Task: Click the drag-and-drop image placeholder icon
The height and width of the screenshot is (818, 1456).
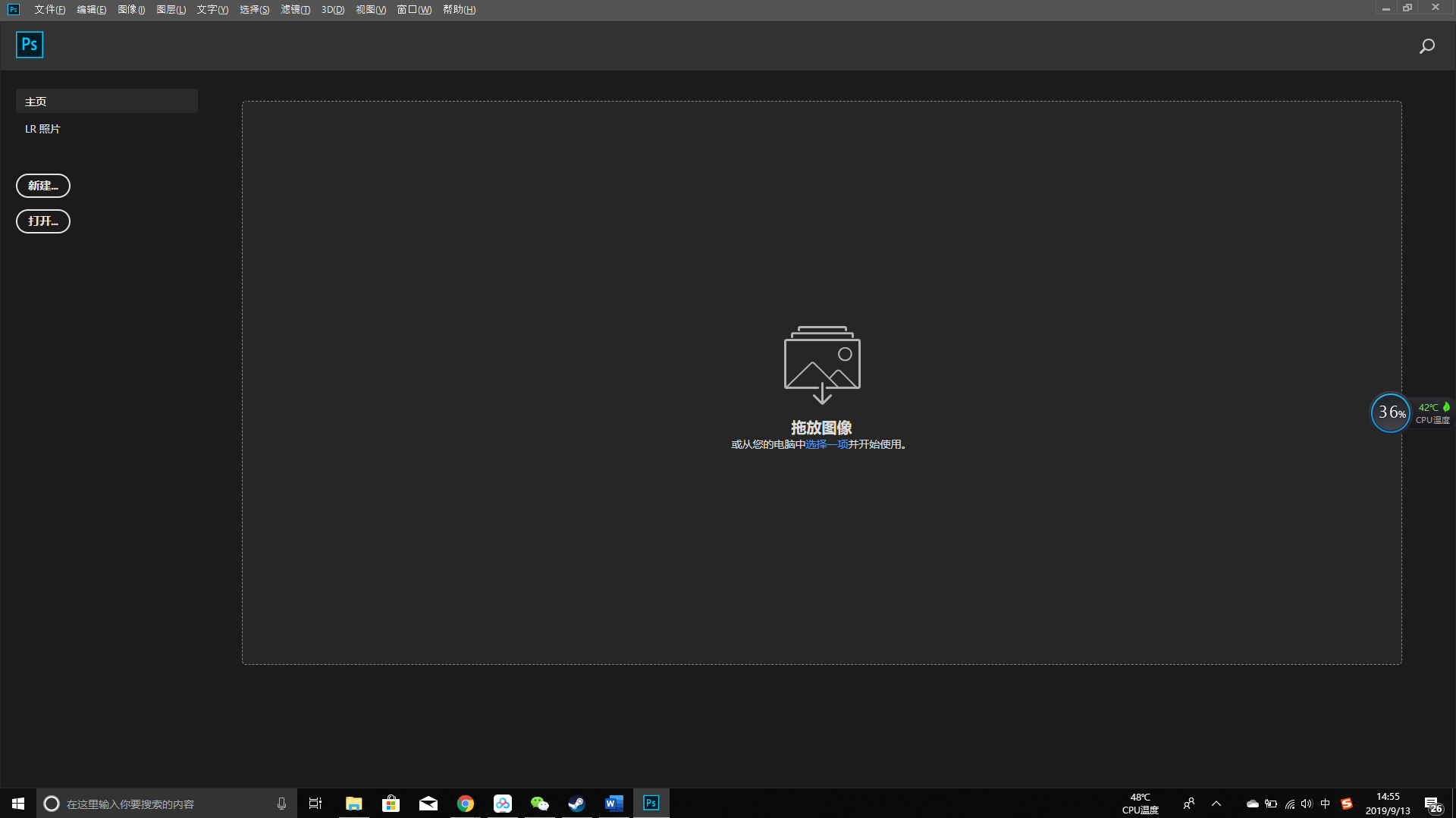Action: (x=822, y=365)
